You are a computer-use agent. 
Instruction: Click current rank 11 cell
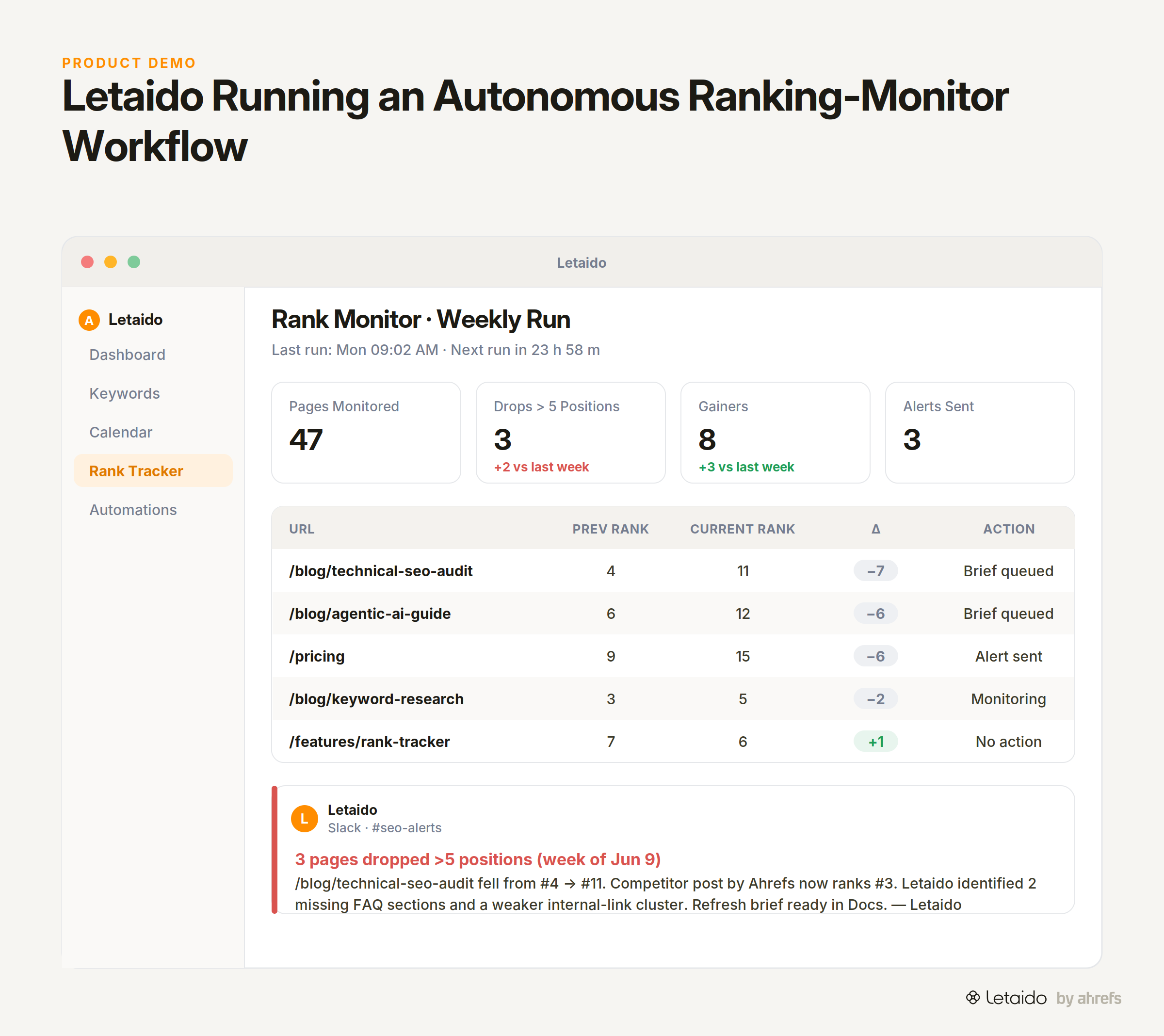[x=743, y=571]
